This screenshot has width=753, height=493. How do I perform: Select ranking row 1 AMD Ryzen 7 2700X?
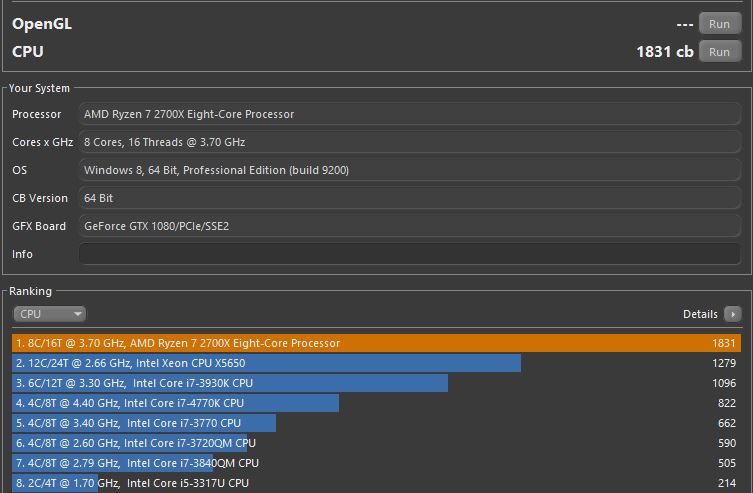376,343
